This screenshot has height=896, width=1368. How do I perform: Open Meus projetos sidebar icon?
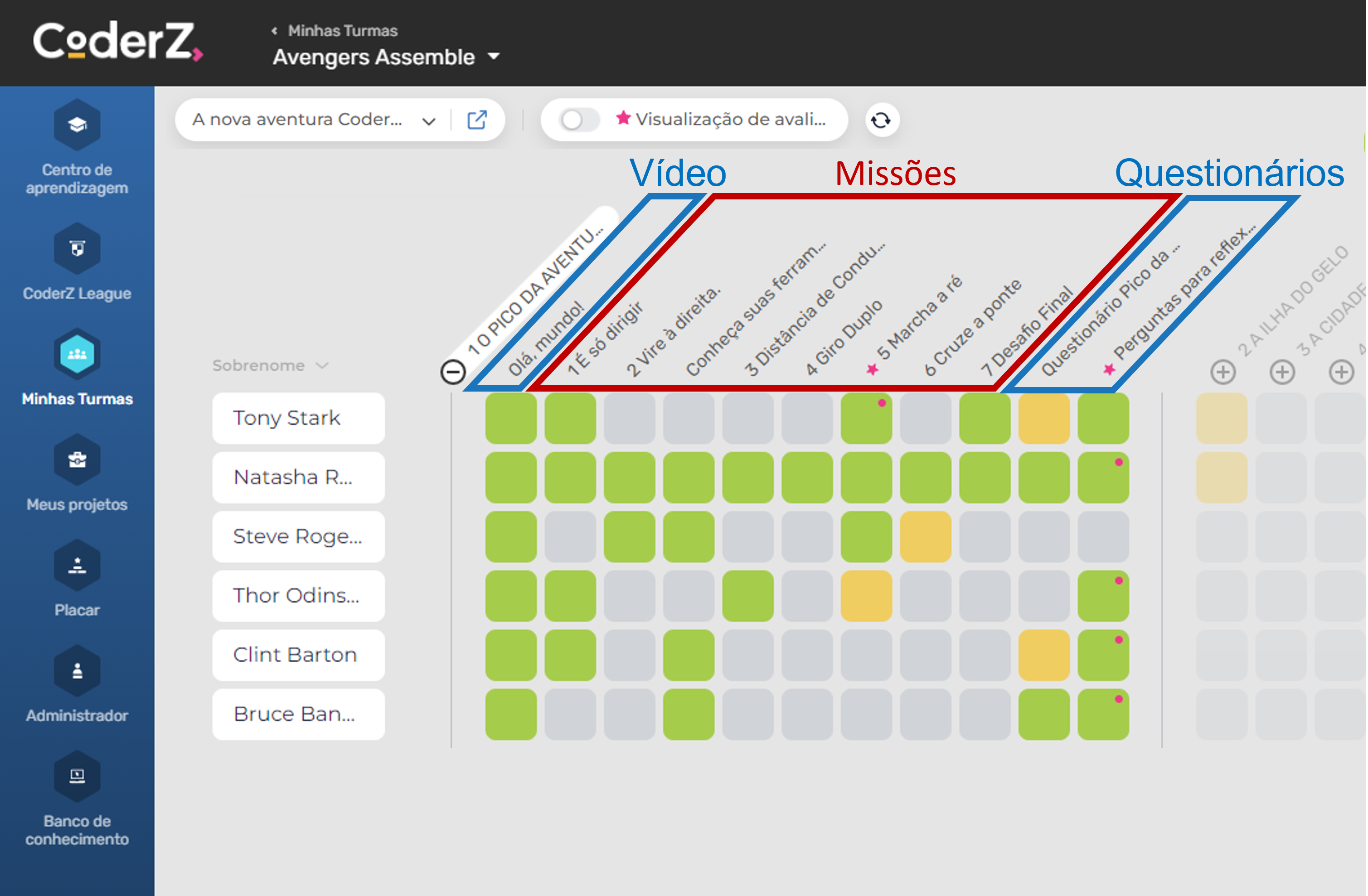click(x=77, y=460)
